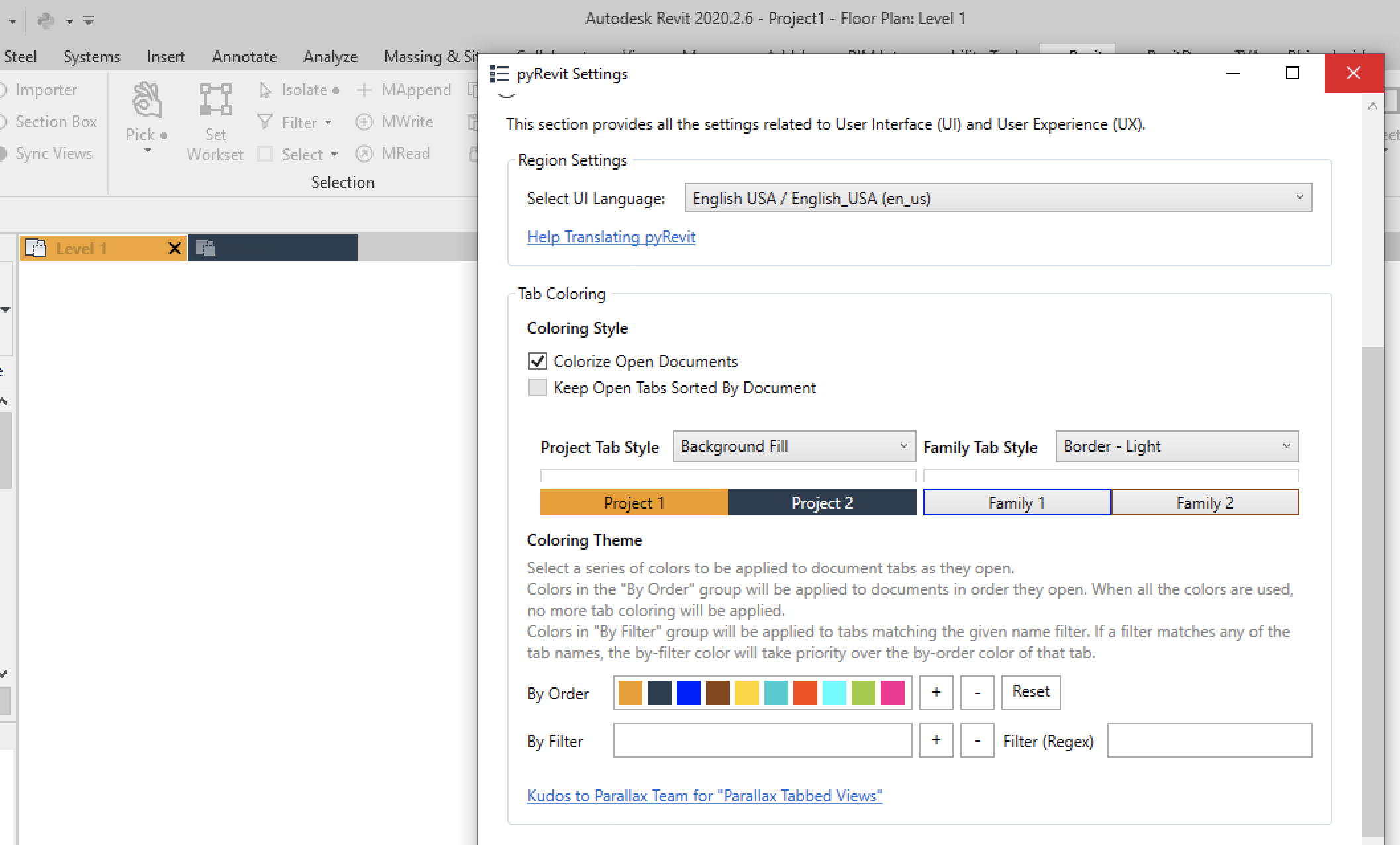Open the Project Tab Style dropdown
This screenshot has height=845, width=1400.
tap(794, 446)
